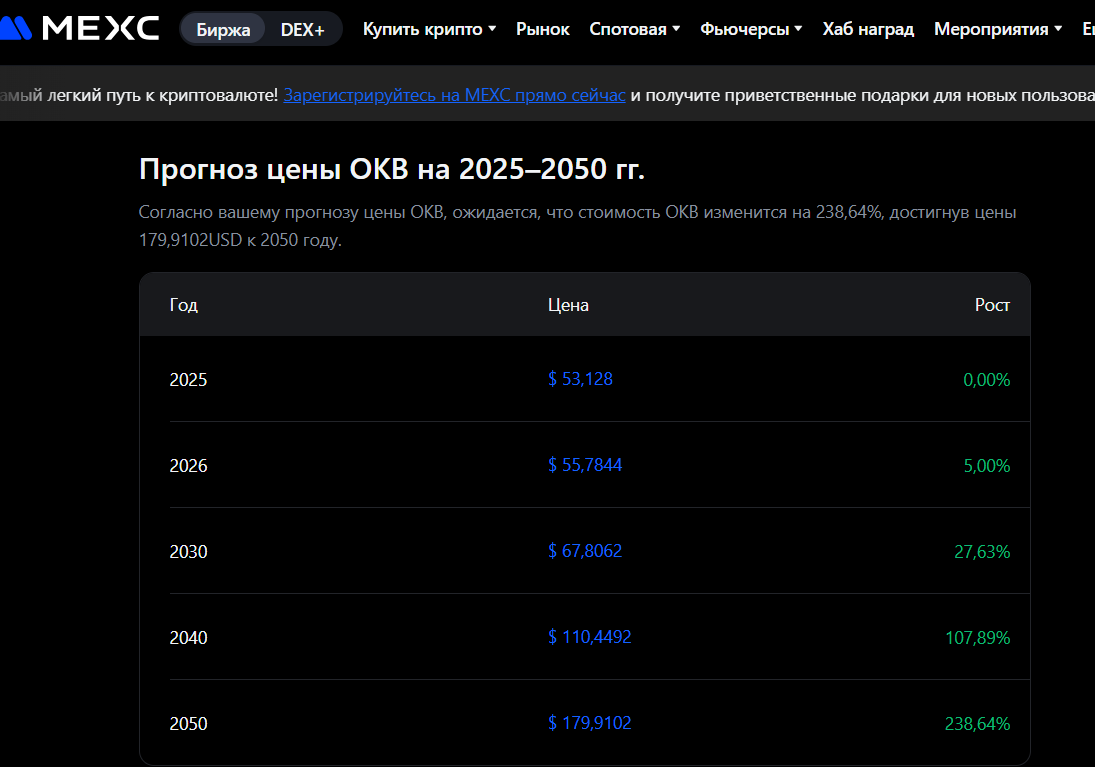
Task: Click the 5,00% growth value
Action: (x=987, y=465)
